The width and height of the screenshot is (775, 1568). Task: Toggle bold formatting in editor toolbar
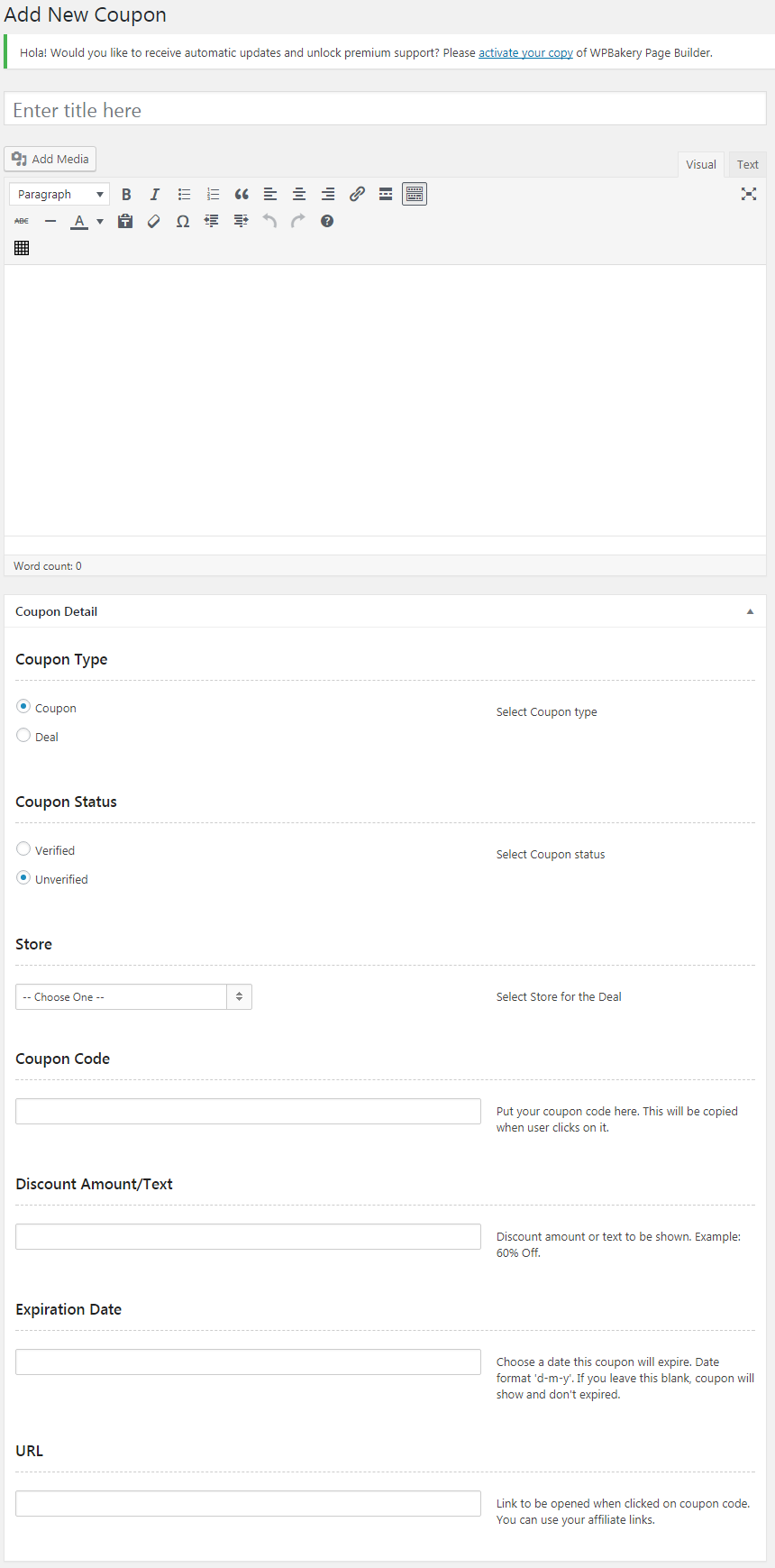[x=126, y=194]
